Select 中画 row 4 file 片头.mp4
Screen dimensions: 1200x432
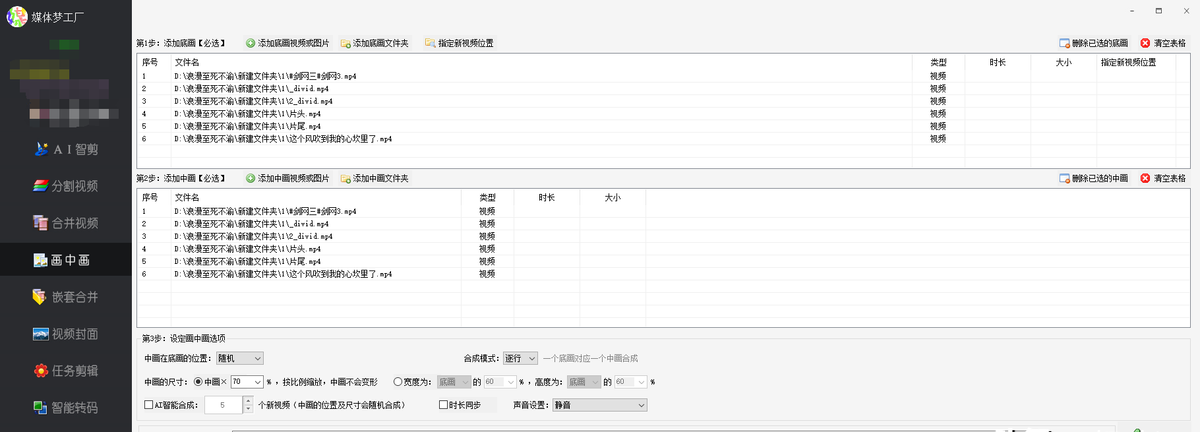click(x=247, y=249)
